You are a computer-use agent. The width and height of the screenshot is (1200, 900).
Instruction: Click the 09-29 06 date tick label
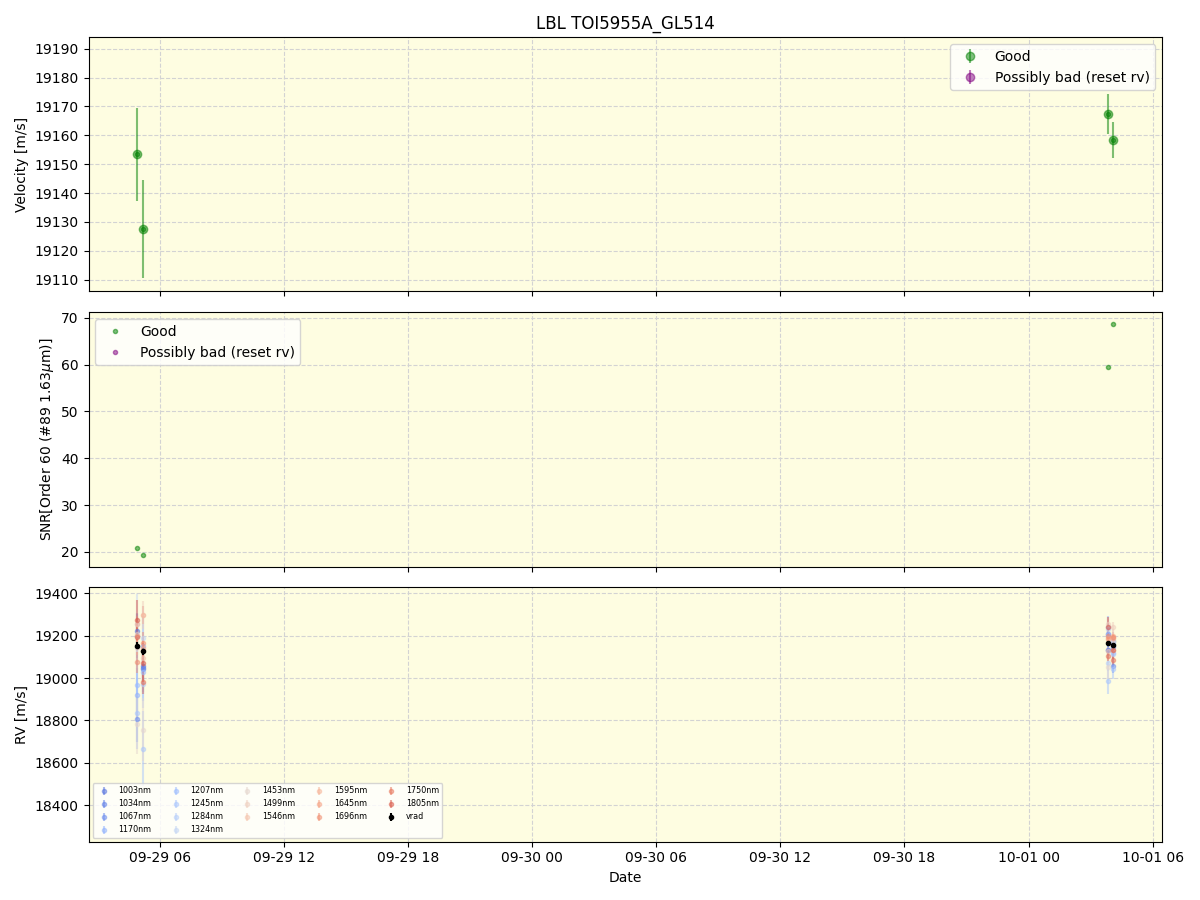tap(160, 856)
